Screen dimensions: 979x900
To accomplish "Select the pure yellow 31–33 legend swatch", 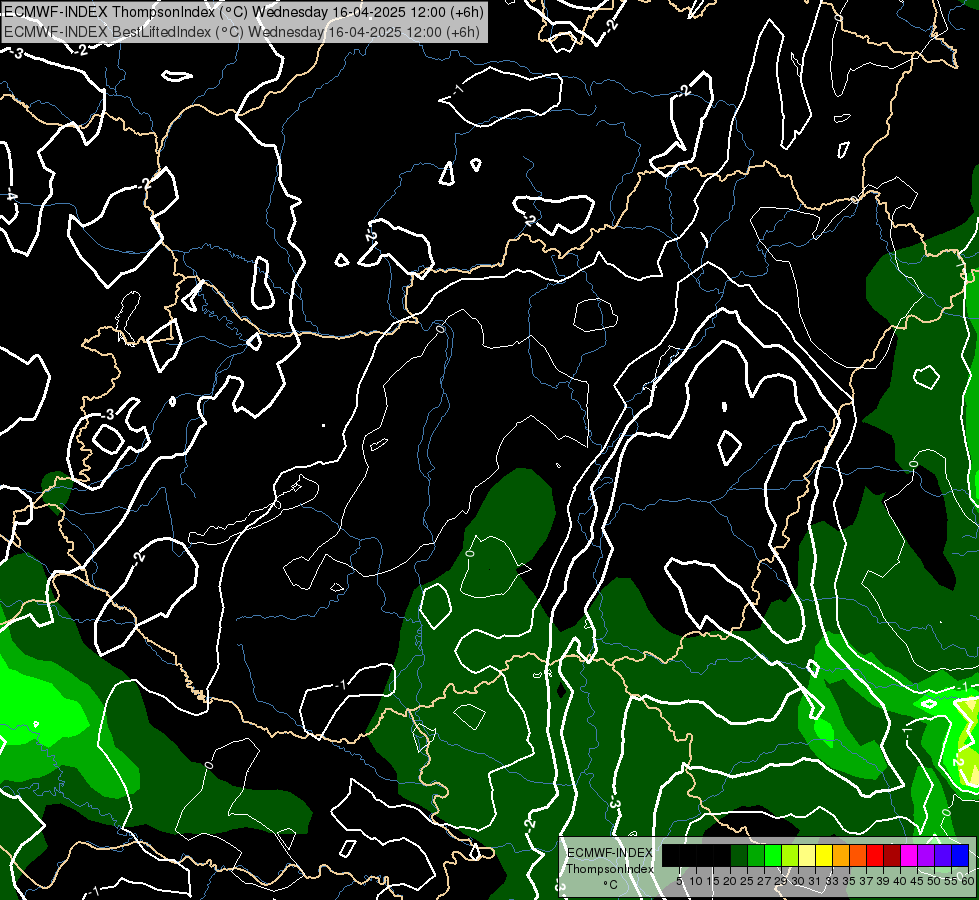I will (824, 856).
